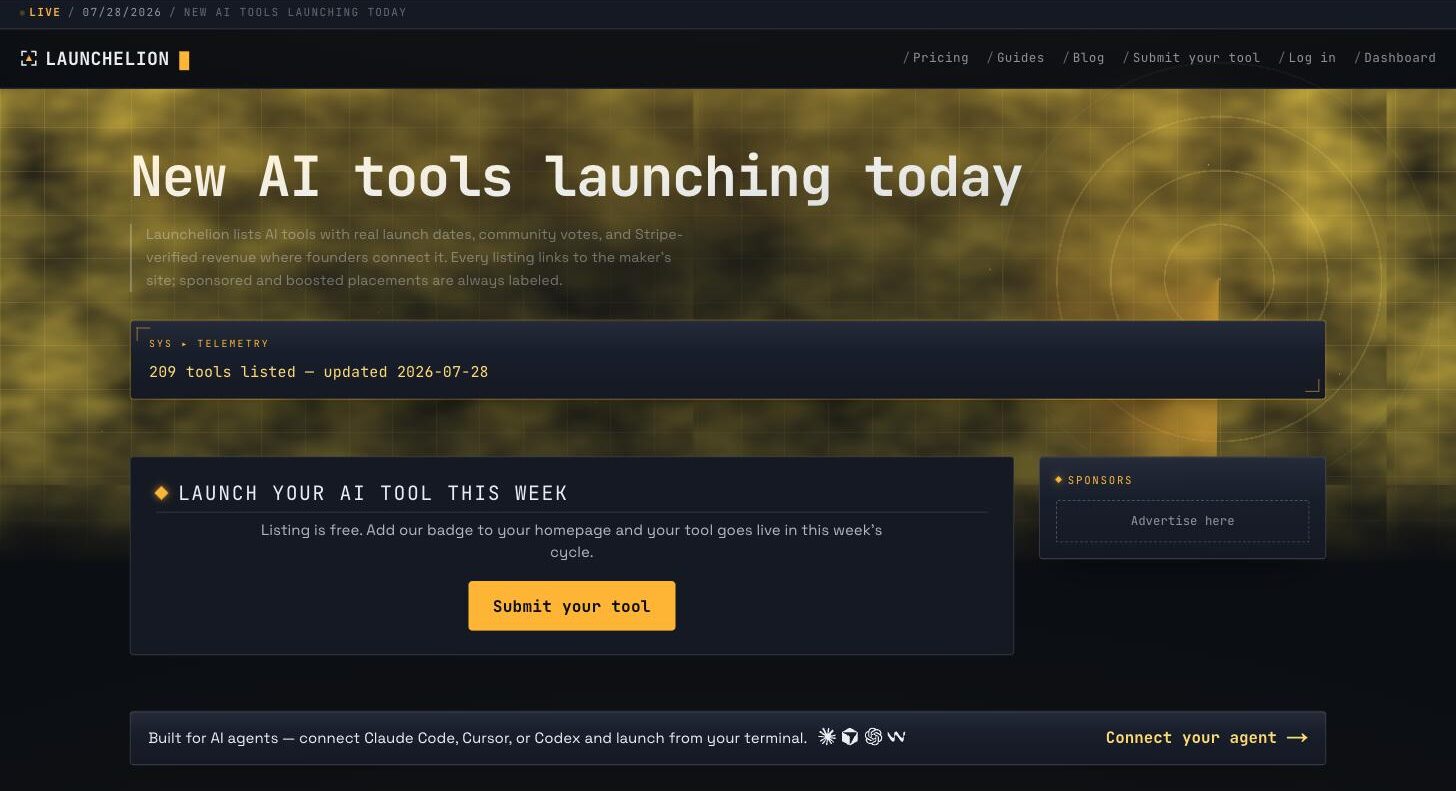Click the Claude starburst icon
This screenshot has height=791, width=1456.
827,737
